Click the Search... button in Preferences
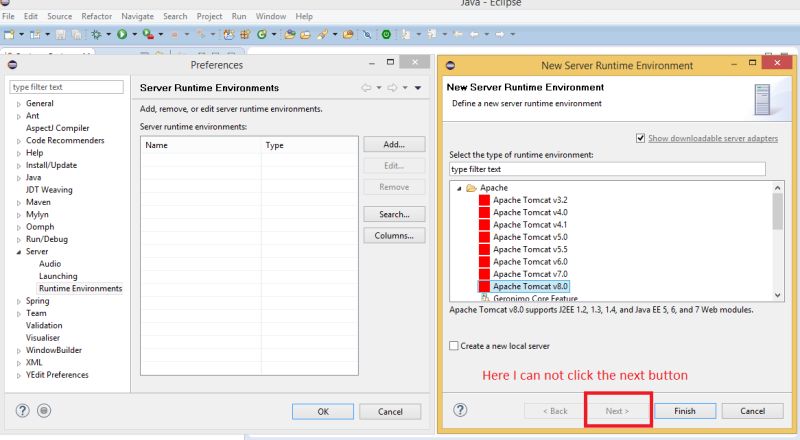 pos(394,214)
